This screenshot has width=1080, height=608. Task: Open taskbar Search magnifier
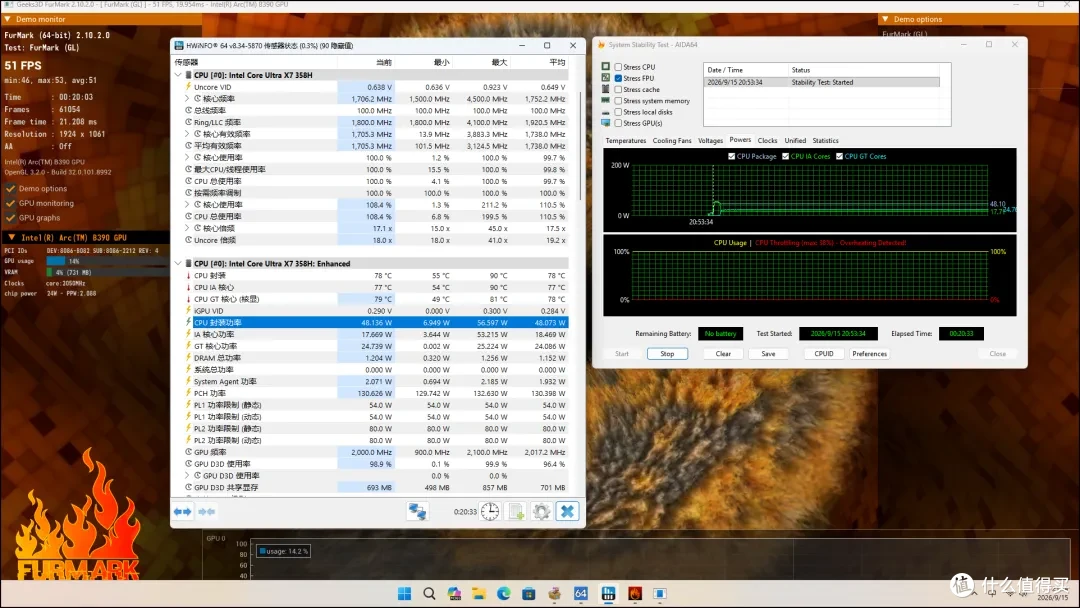(429, 594)
